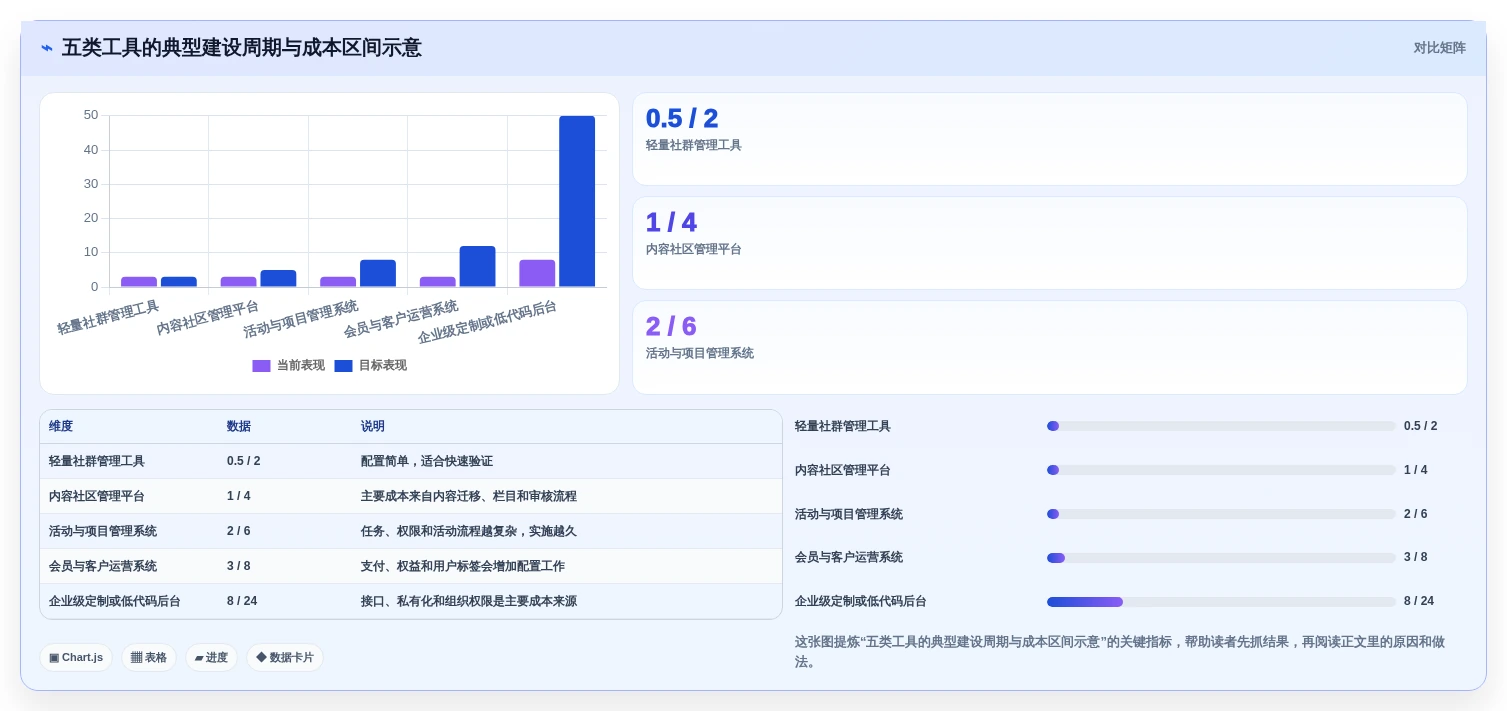Select the 轻量社群管理工具 table row name
This screenshot has height=711, width=1507.
point(97,461)
